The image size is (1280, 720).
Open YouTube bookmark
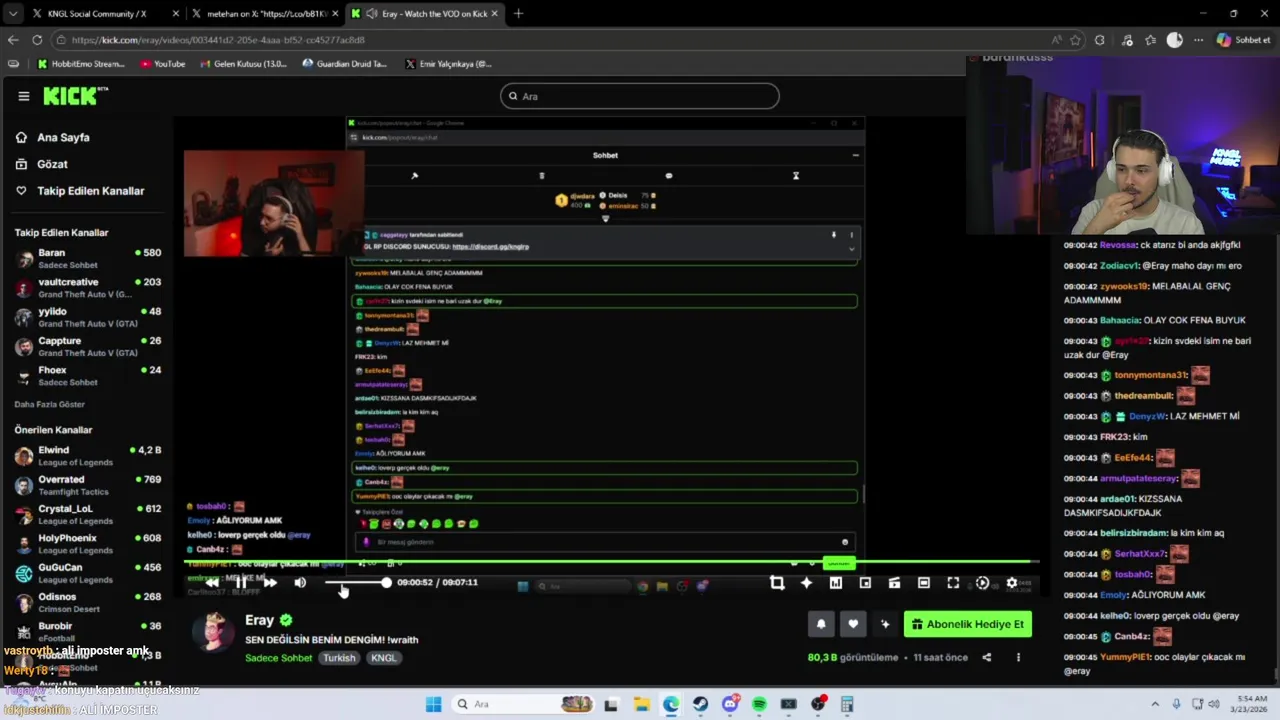pyautogui.click(x=163, y=64)
